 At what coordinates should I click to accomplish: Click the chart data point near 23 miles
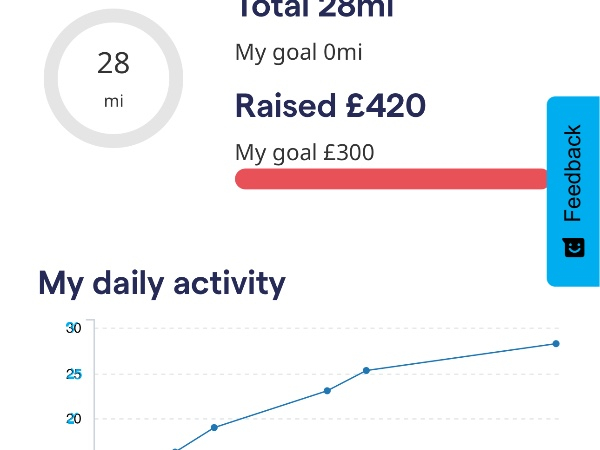tap(327, 390)
